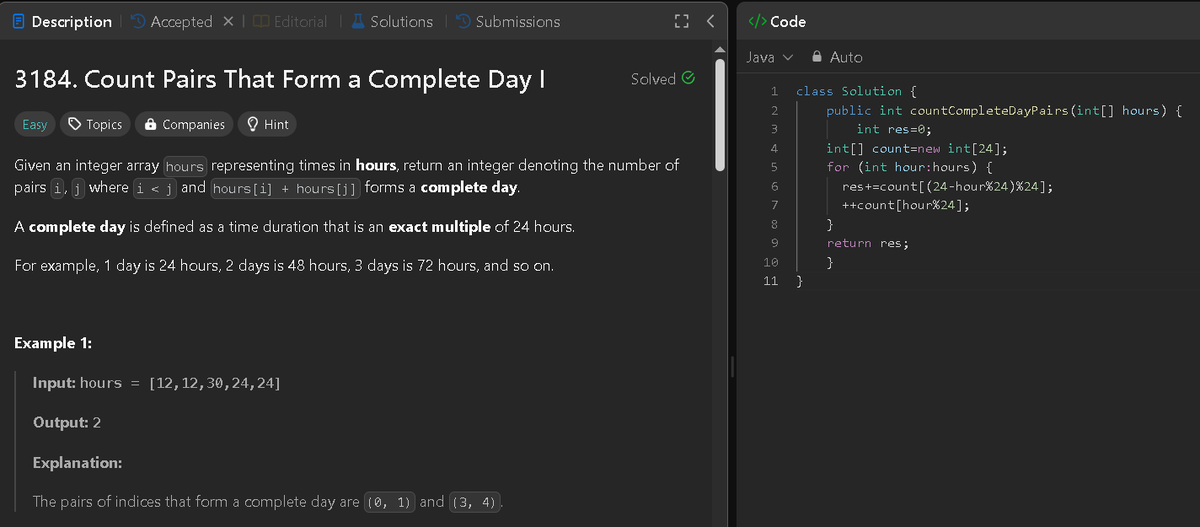Image resolution: width=1200 pixels, height=527 pixels.
Task: Click the lock icon in Companies tag
Action: (150, 124)
